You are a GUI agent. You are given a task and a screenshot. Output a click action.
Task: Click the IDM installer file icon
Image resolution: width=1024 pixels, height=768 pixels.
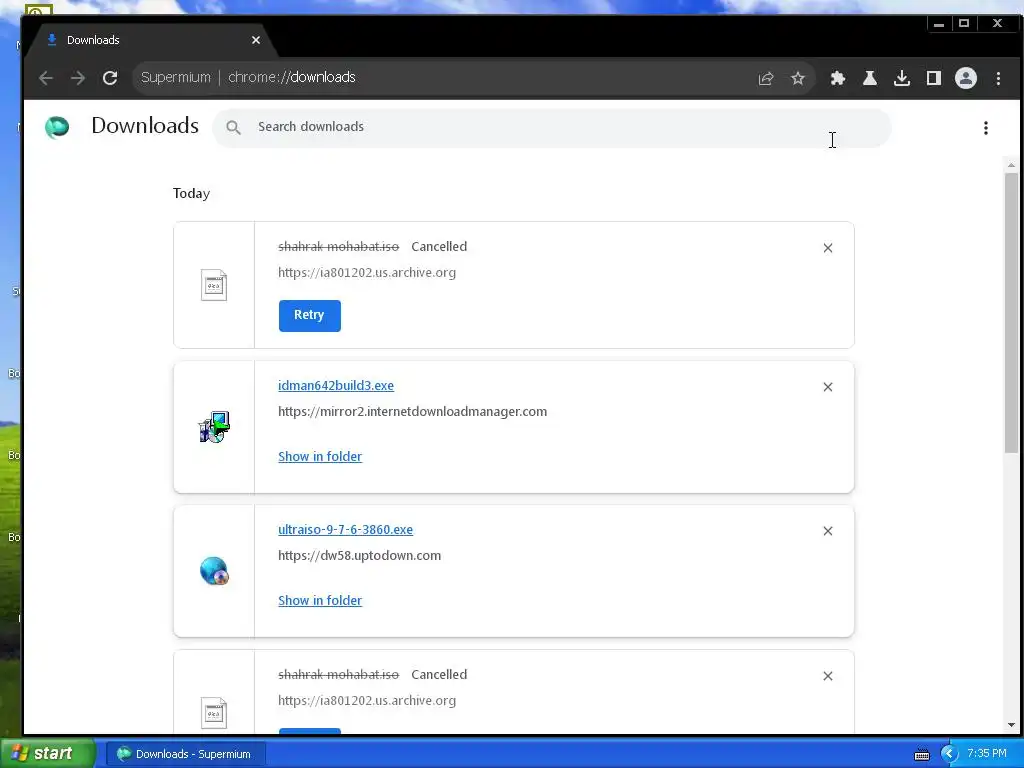(x=214, y=427)
